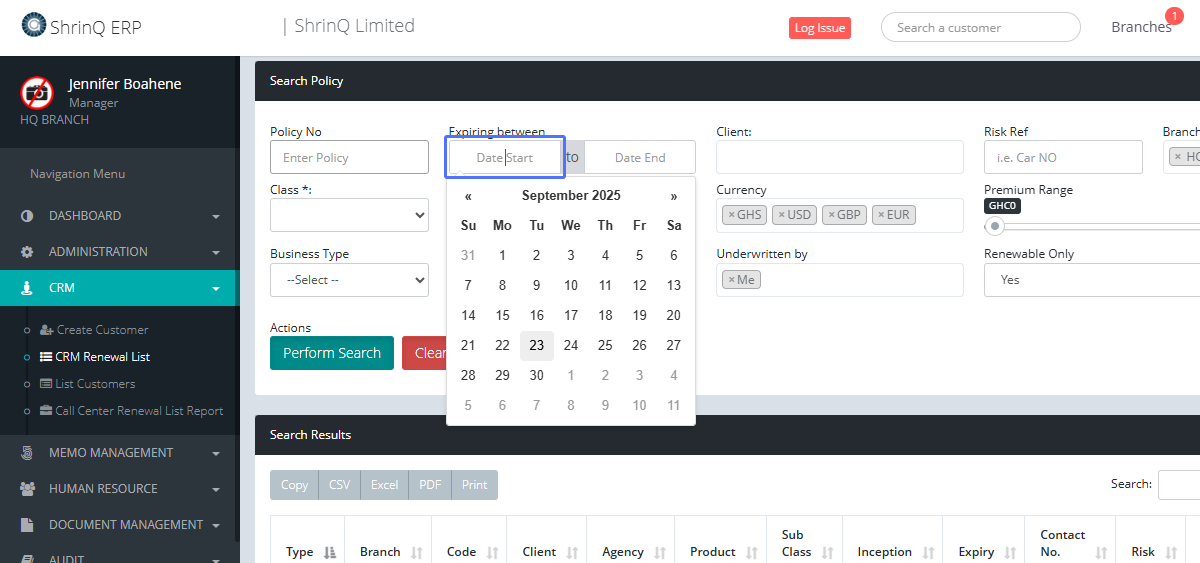Remove the EUR currency tag
1200x563 pixels.
point(881,215)
